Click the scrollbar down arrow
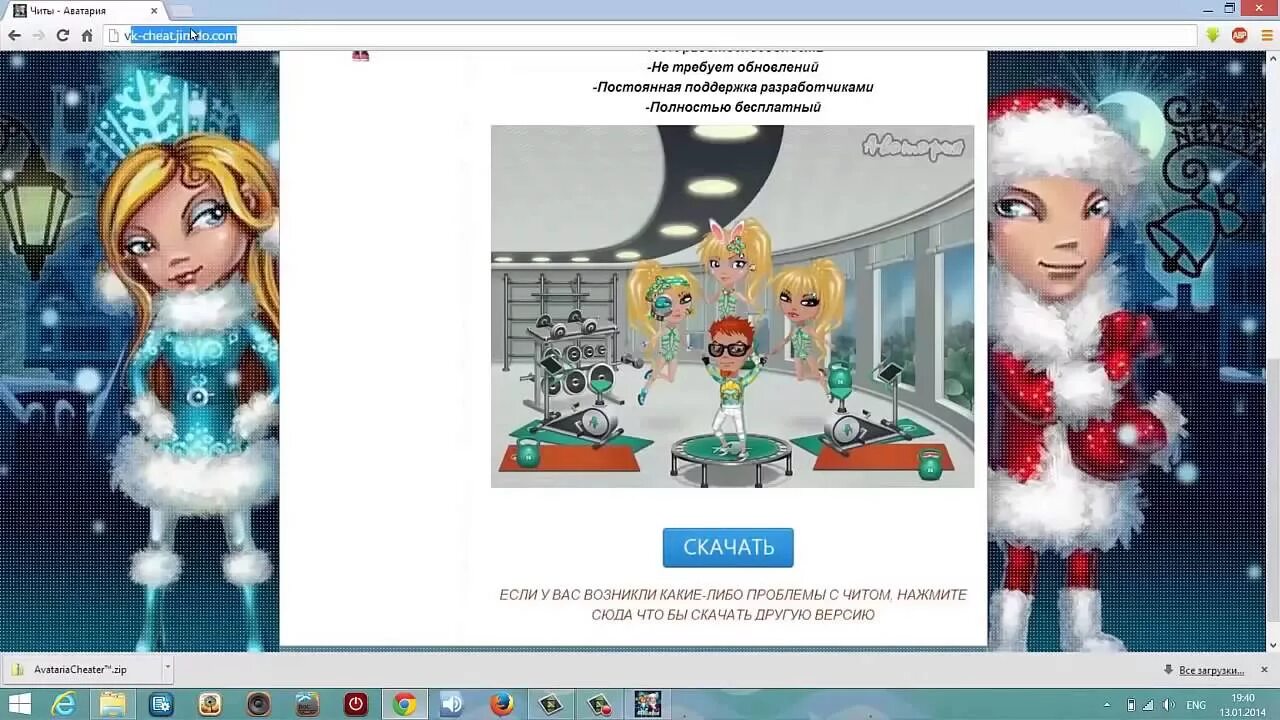This screenshot has width=1280, height=720. click(x=1272, y=645)
